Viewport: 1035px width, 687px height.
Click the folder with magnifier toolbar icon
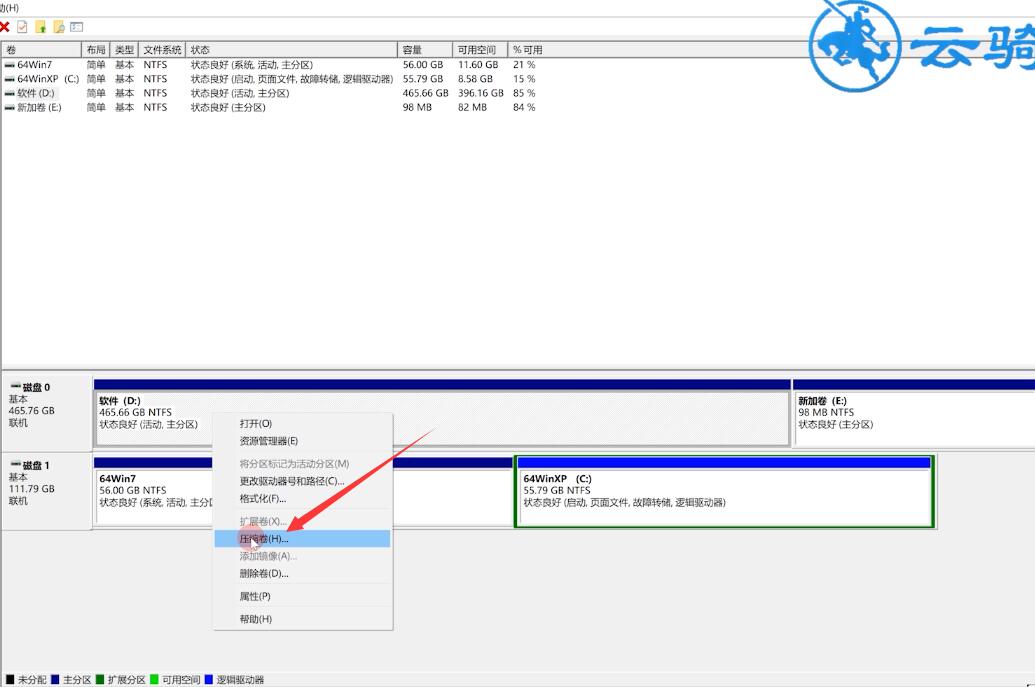pyautogui.click(x=59, y=27)
